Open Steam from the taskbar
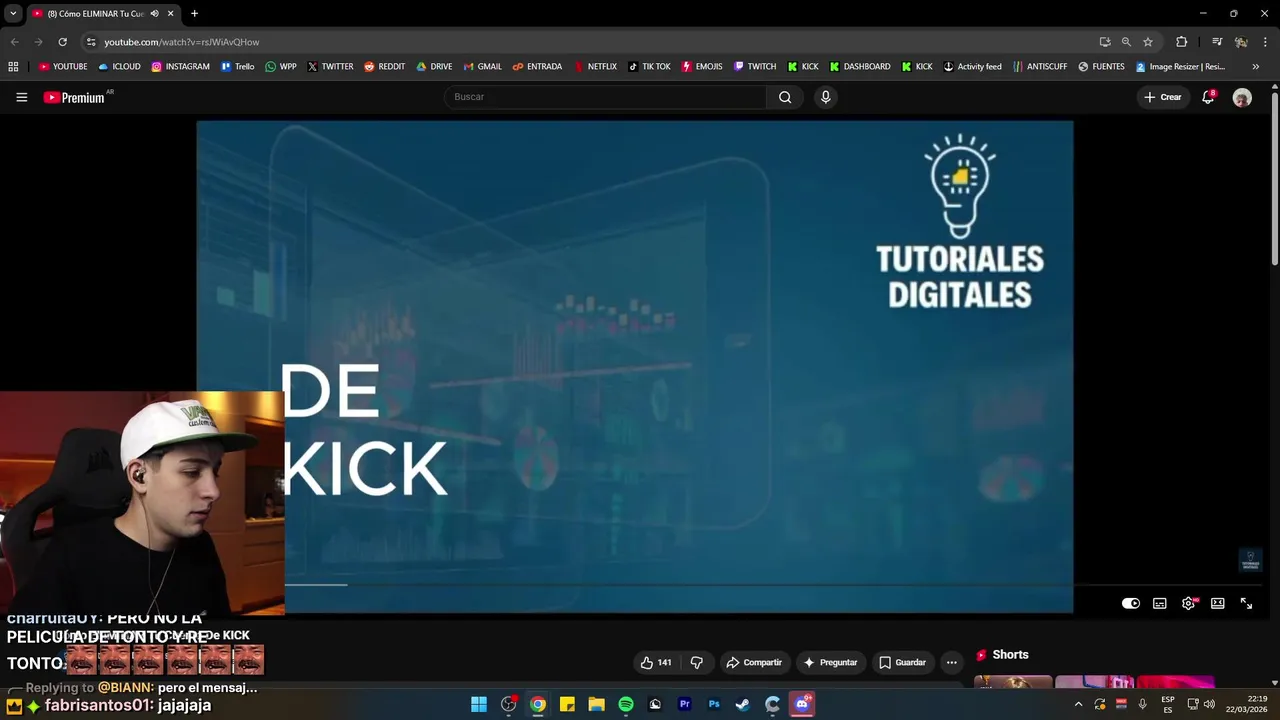Screen dimensions: 1280x720 743,704
